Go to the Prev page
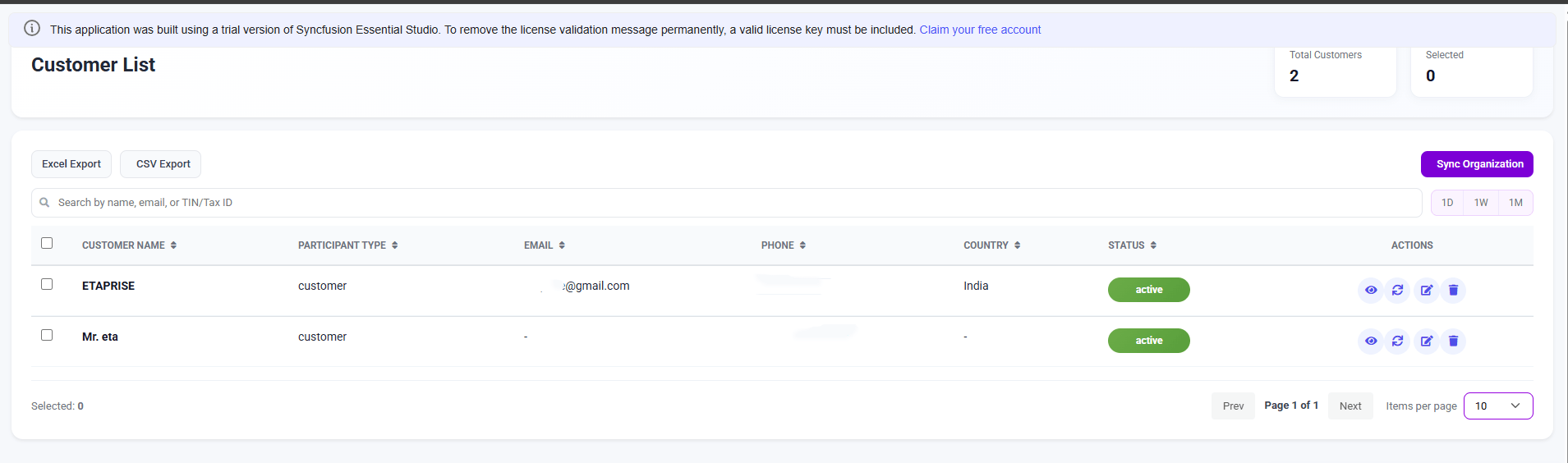This screenshot has height=463, width=1568. (1233, 406)
